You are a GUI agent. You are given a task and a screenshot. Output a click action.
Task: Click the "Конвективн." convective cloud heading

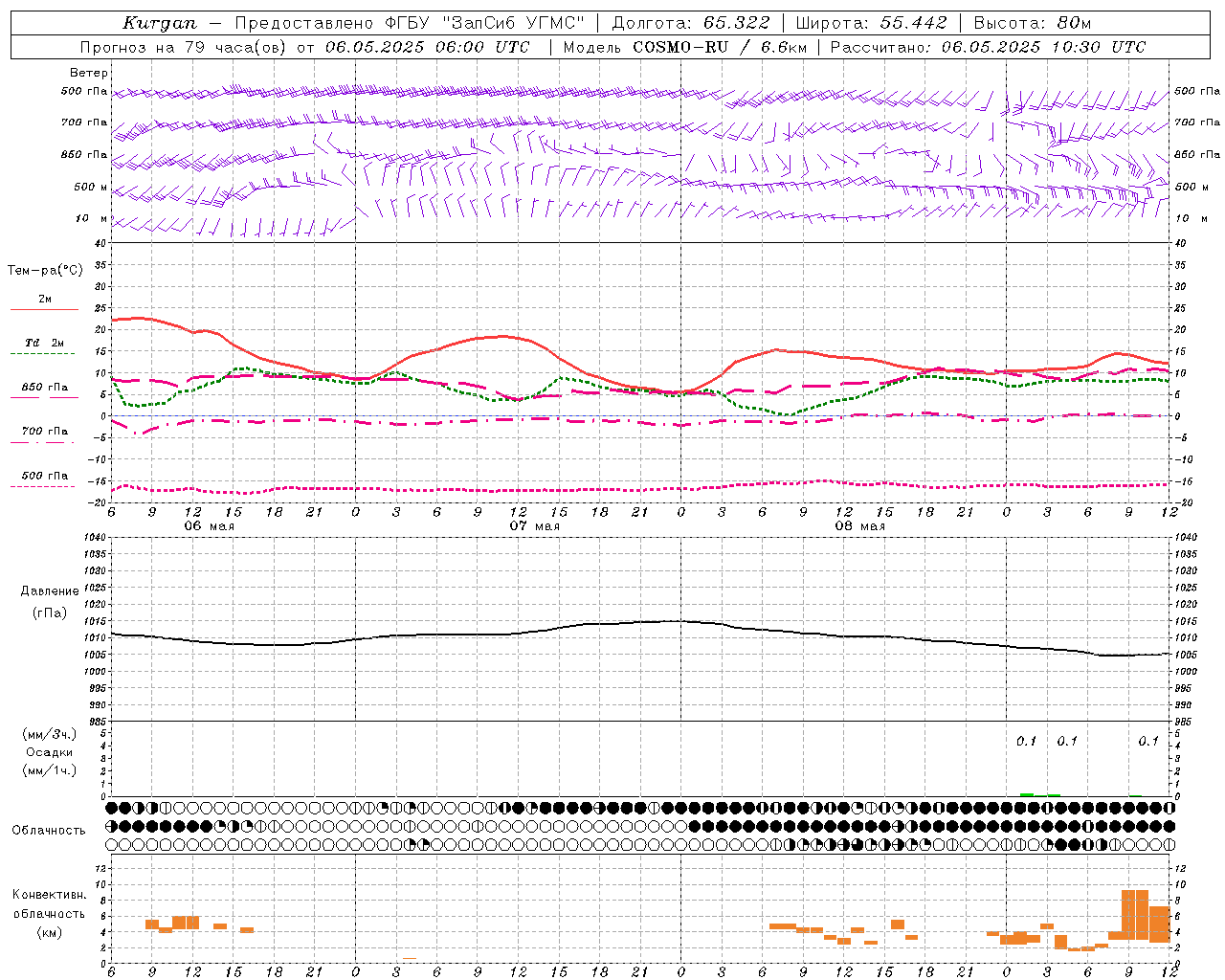pyautogui.click(x=50, y=895)
